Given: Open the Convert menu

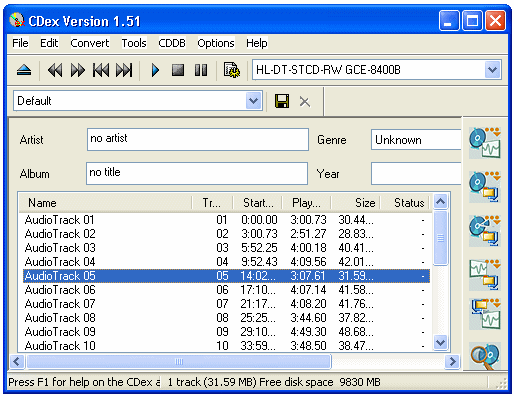Looking at the screenshot, I should pos(90,43).
